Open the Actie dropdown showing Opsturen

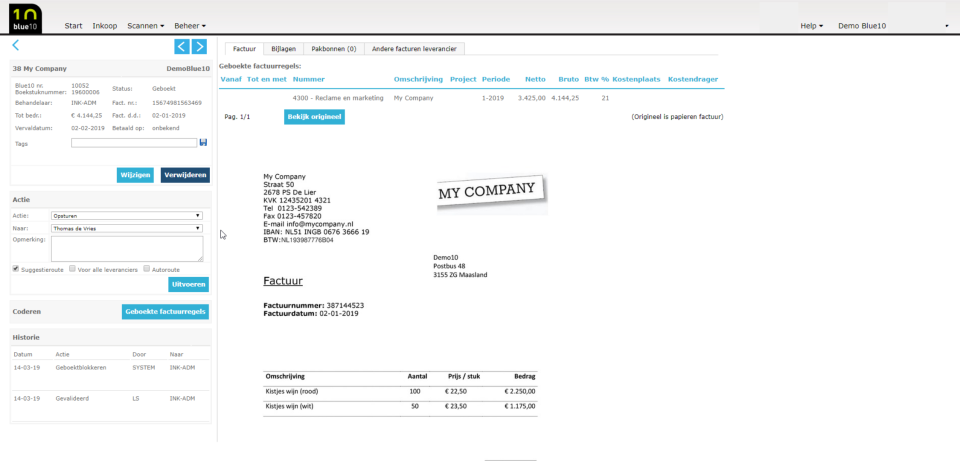click(127, 216)
